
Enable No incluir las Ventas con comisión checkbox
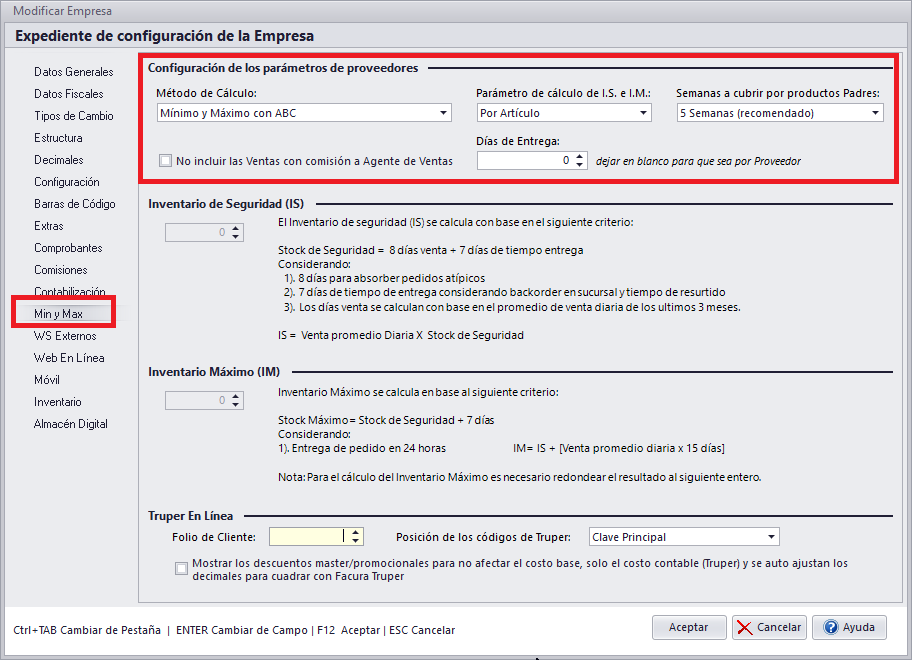[165, 160]
